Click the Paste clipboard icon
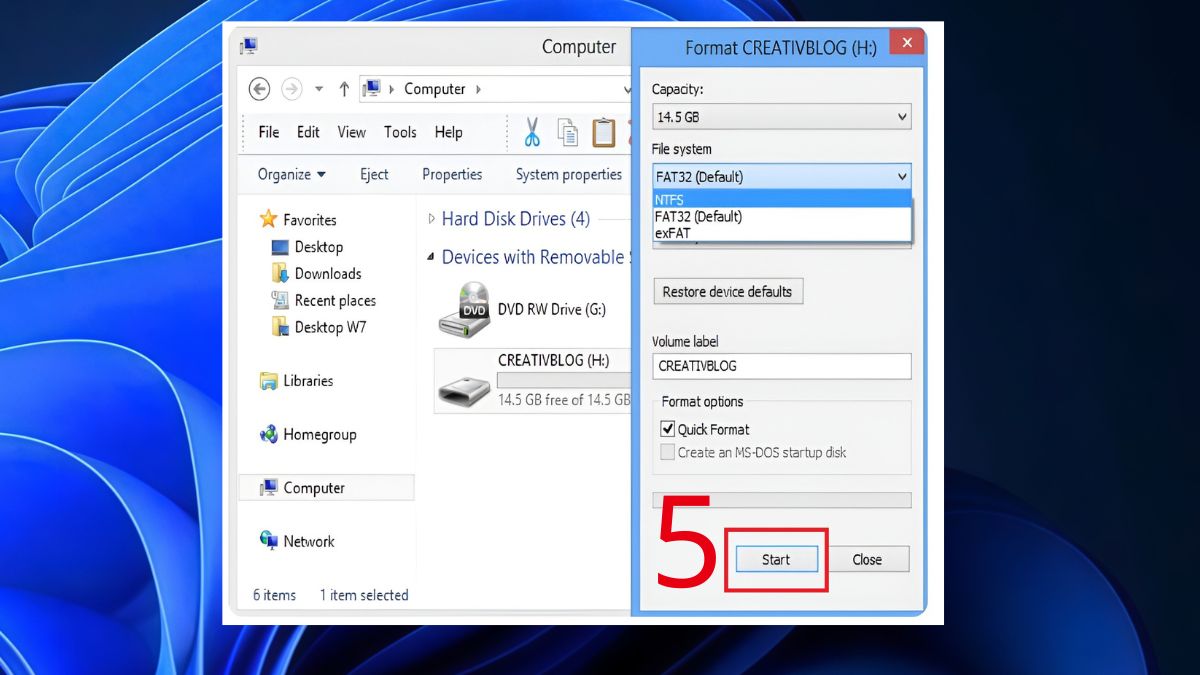The image size is (1200, 675). click(x=603, y=132)
